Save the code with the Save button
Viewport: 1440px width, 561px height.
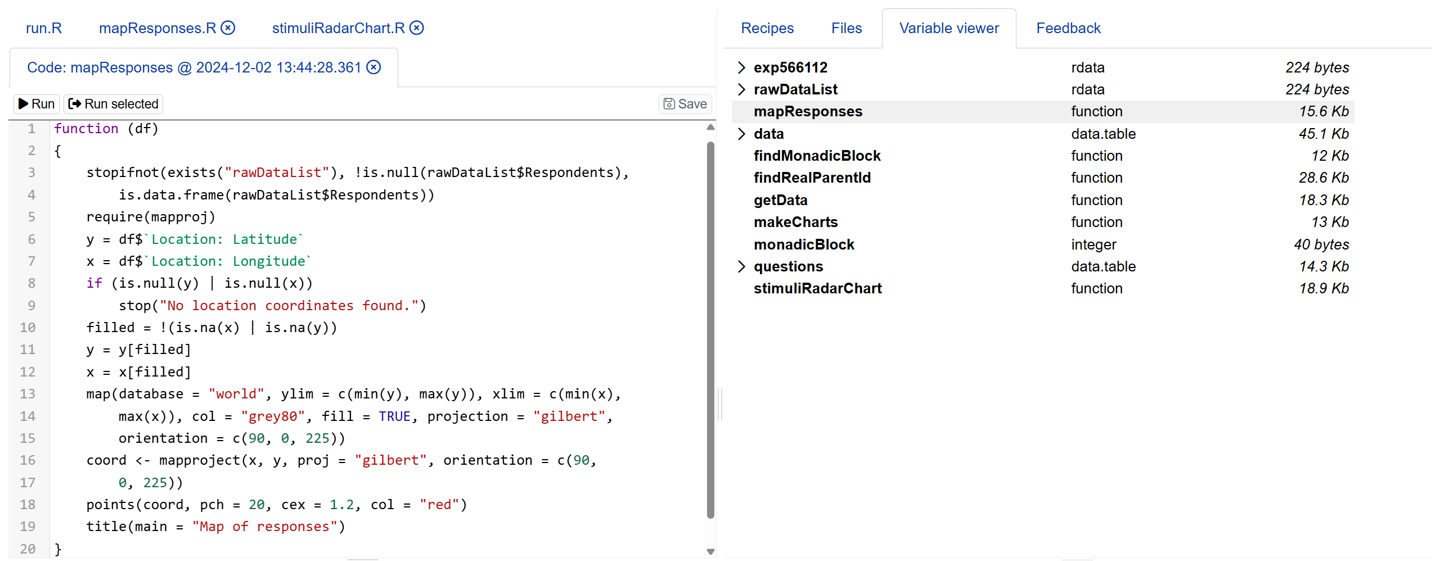point(685,104)
